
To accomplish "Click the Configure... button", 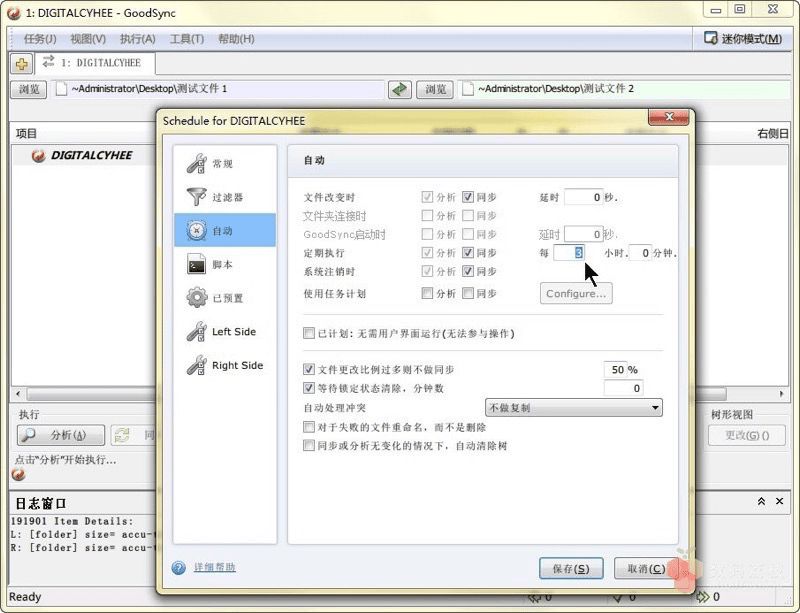I will [x=576, y=293].
